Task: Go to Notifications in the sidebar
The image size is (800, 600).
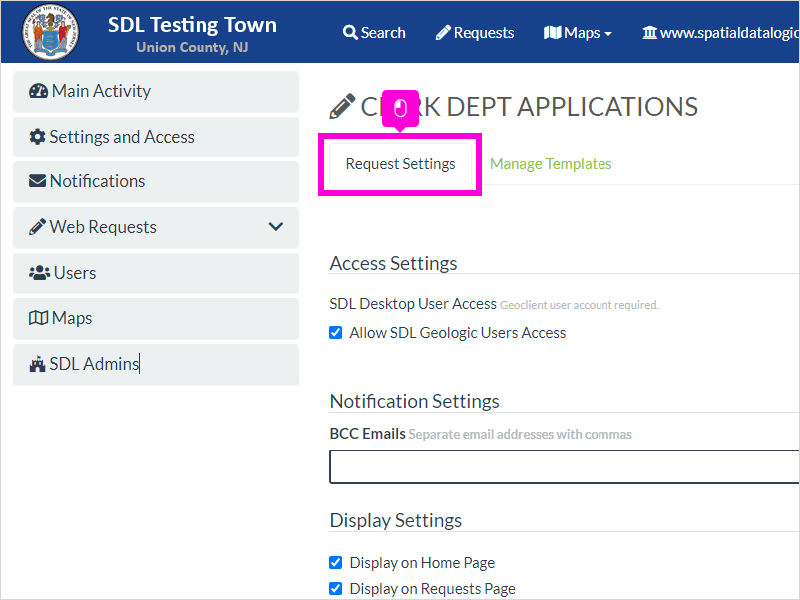Action: click(156, 182)
